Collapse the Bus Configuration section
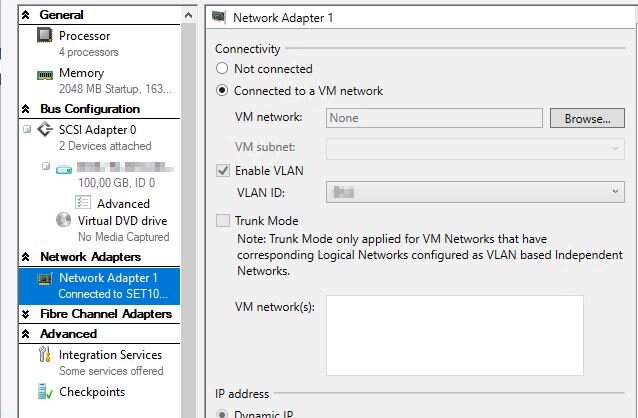Viewport: 638px width, 418px height. pyautogui.click(x=26, y=109)
